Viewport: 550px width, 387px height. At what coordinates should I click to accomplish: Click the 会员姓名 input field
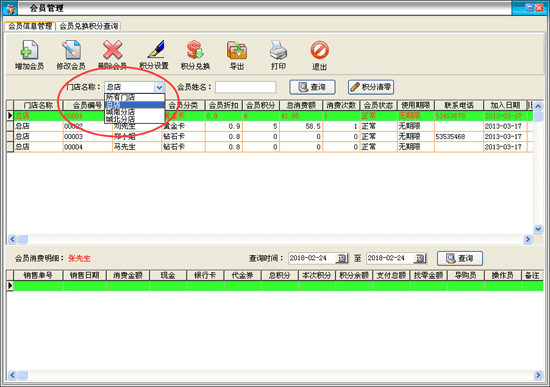(x=246, y=87)
